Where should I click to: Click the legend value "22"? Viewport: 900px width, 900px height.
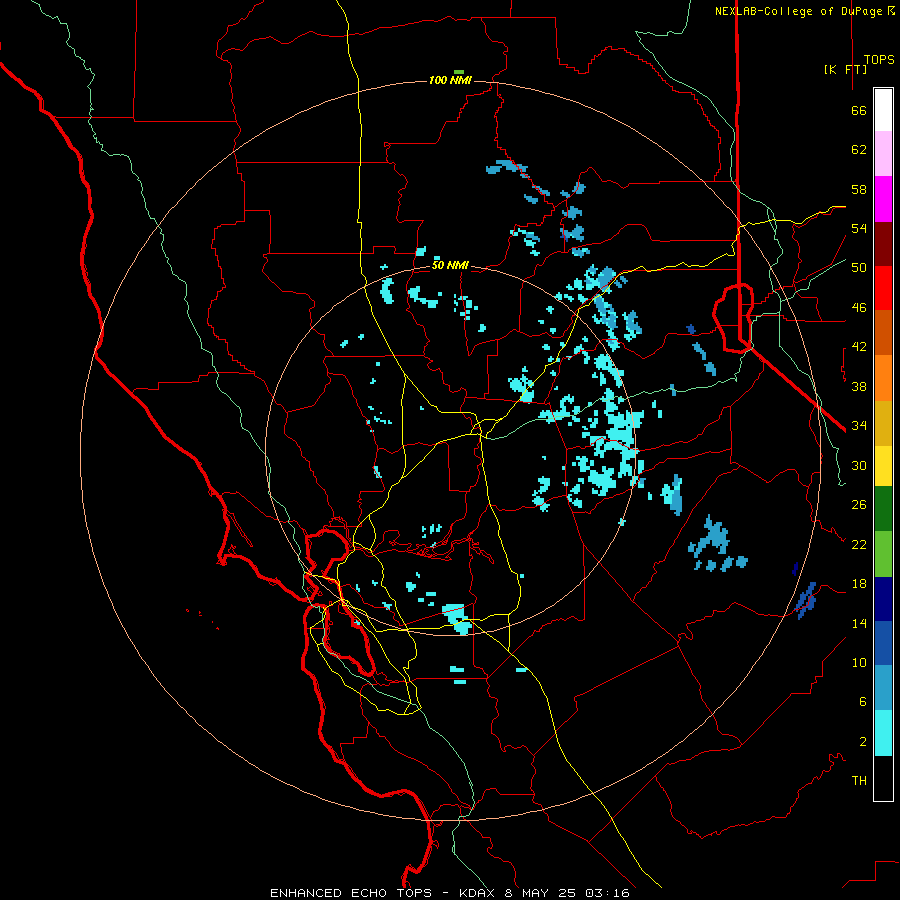(859, 544)
